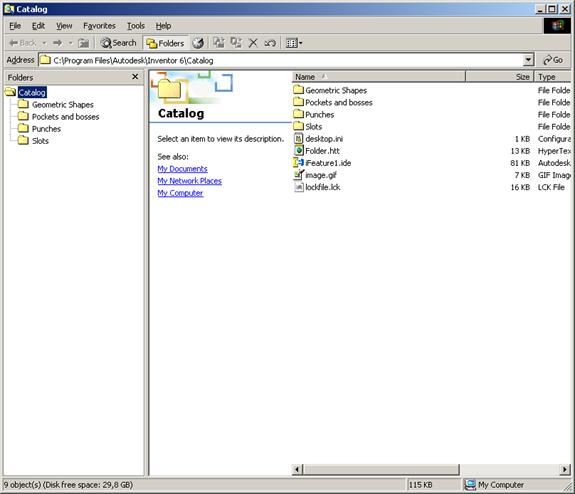The width and height of the screenshot is (575, 494).
Task: Click the Forward arrow button
Action: (58, 43)
